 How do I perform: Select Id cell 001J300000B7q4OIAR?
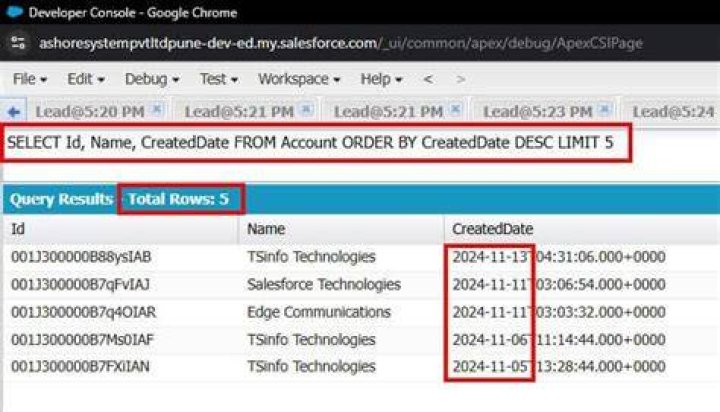[83, 312]
